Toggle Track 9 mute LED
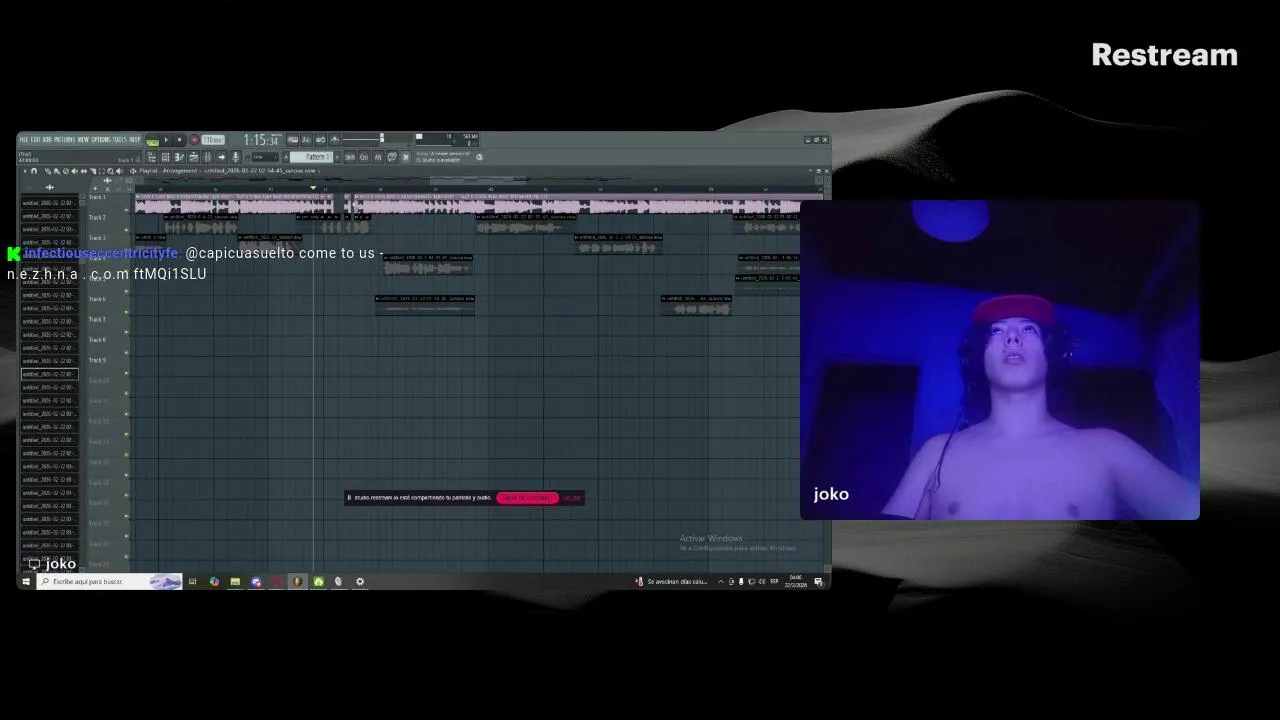 pyautogui.click(x=126, y=373)
